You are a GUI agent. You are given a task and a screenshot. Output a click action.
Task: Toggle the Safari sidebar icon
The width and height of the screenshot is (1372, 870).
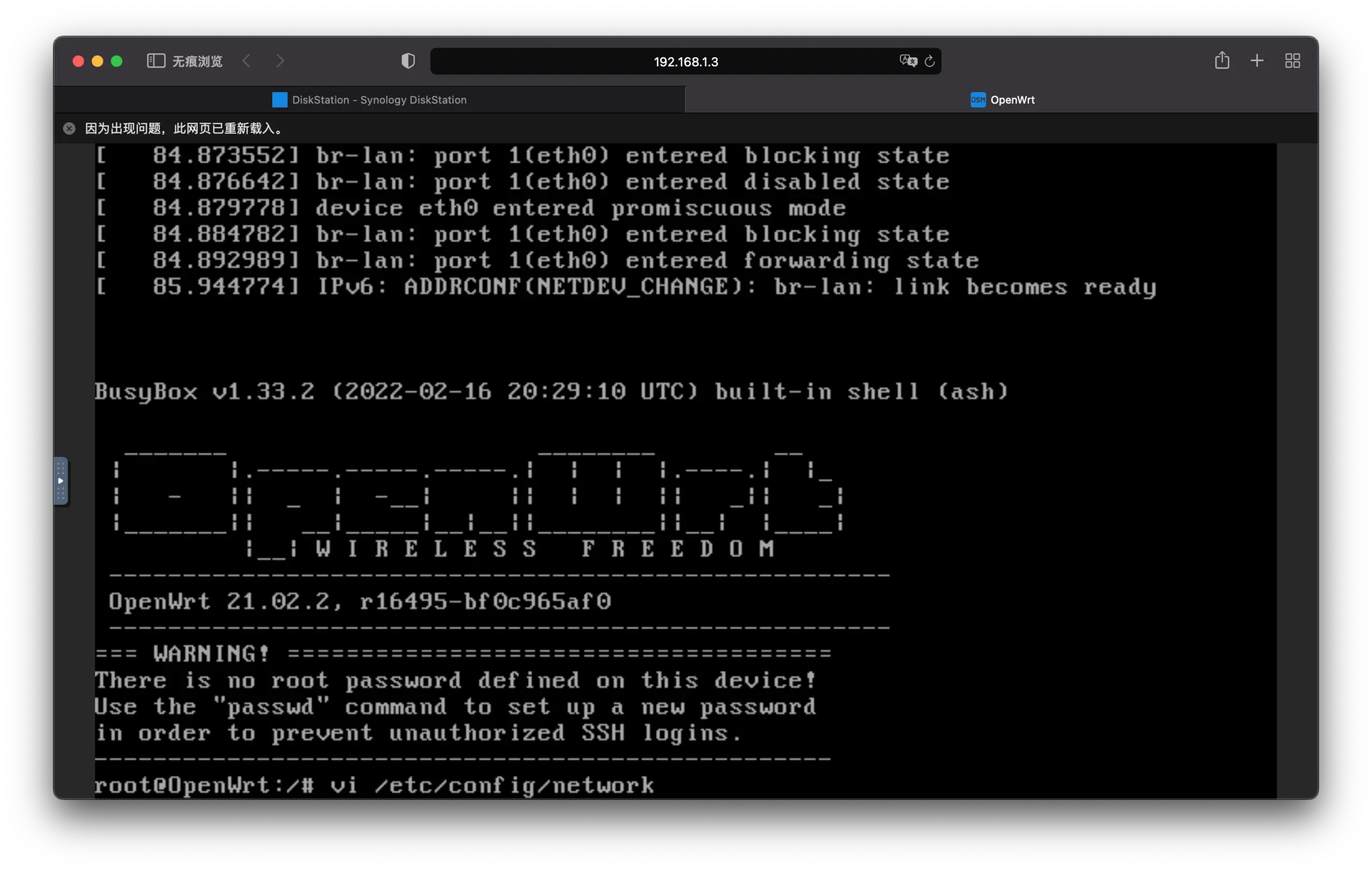(155, 61)
